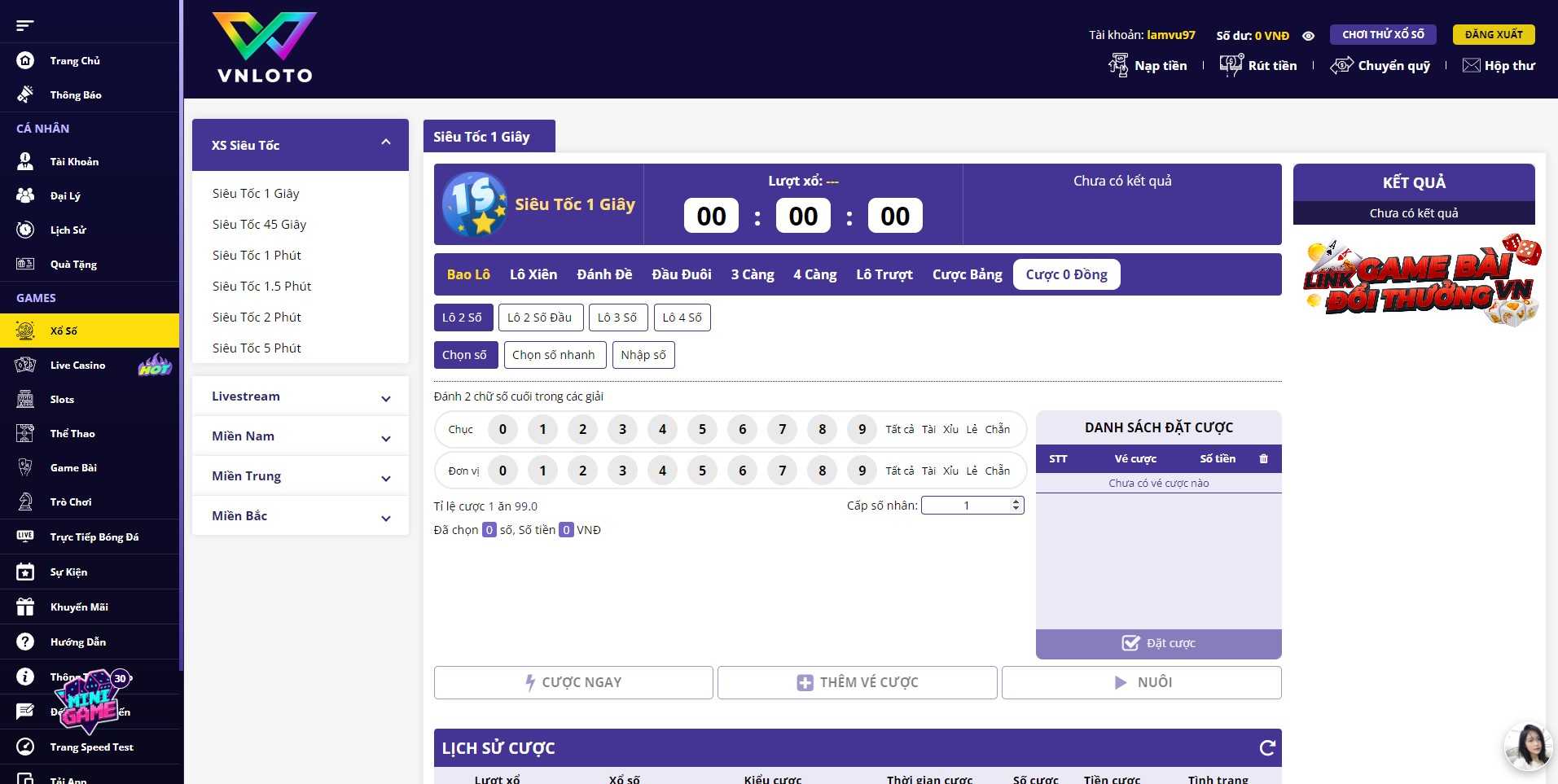Open Trang Chủ home icon
Viewport: 1558px width, 784px height.
point(25,60)
